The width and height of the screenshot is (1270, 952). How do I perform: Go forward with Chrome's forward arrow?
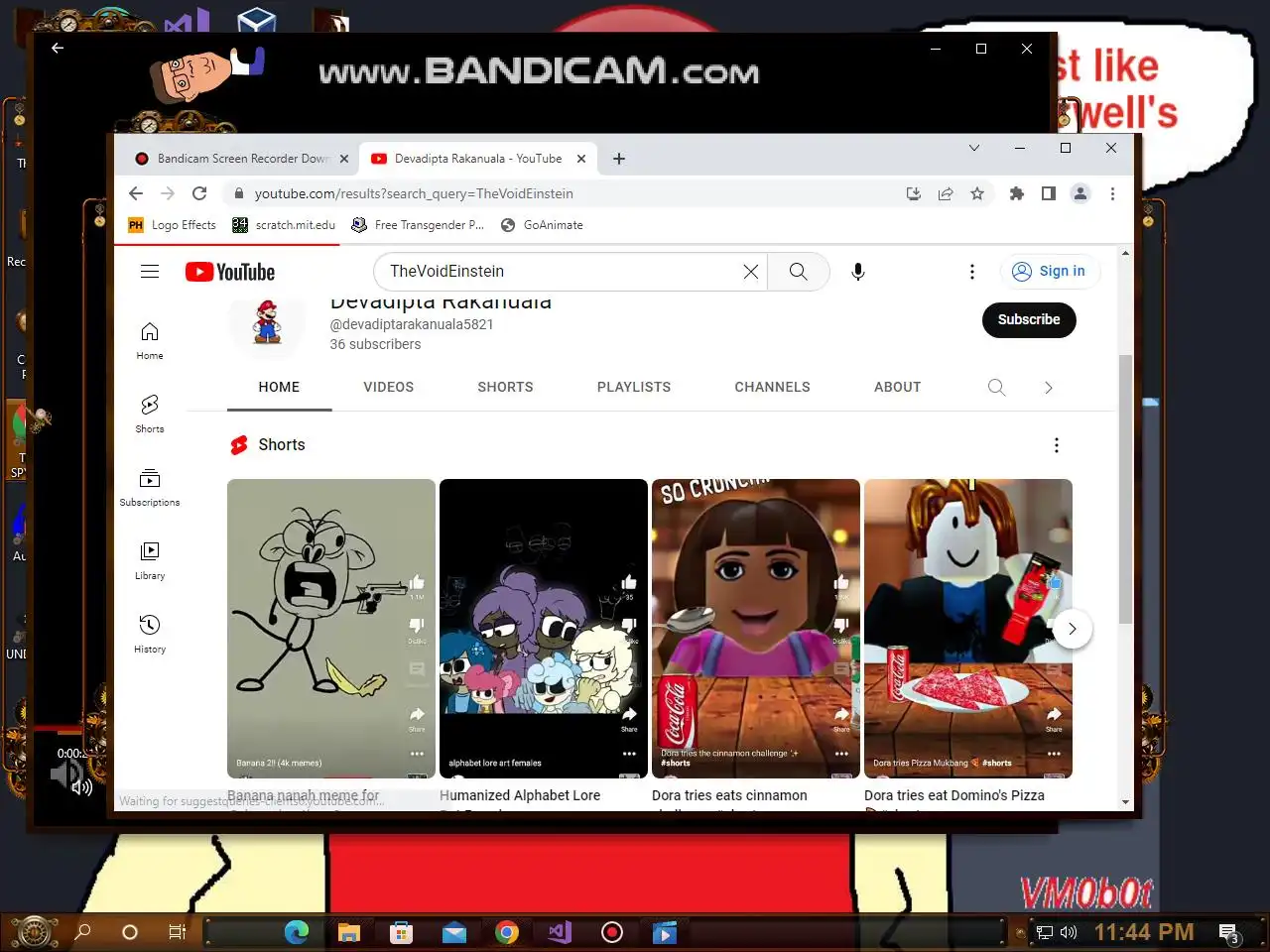click(168, 193)
